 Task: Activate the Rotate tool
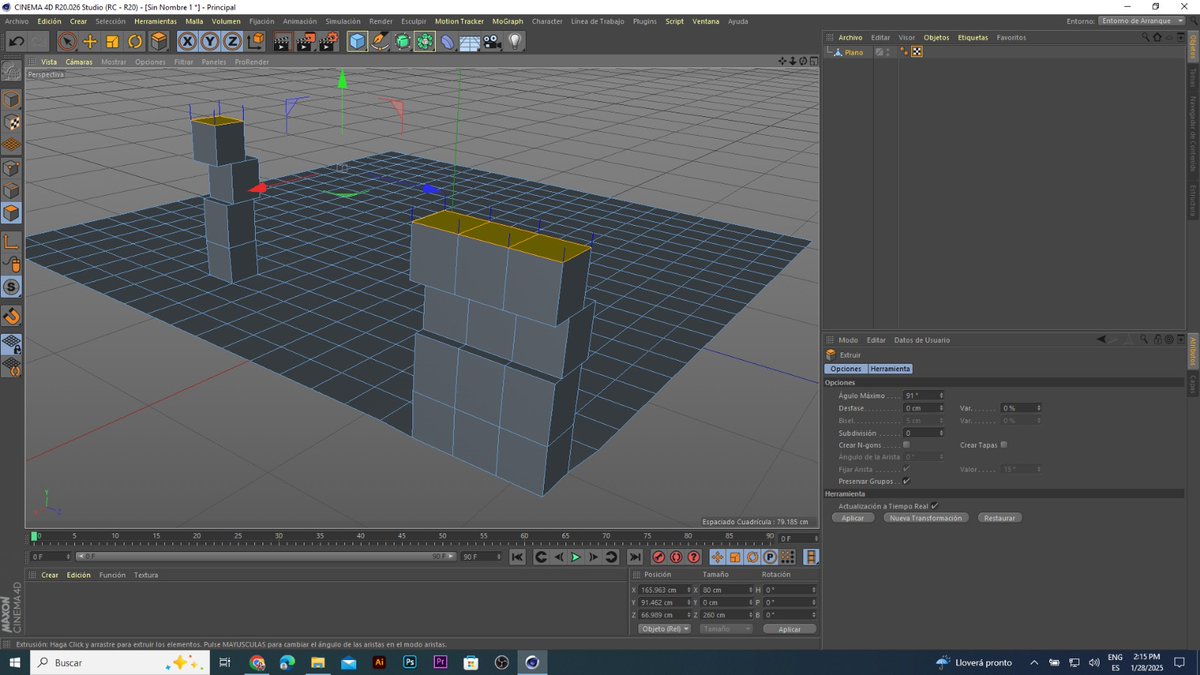tap(135, 41)
